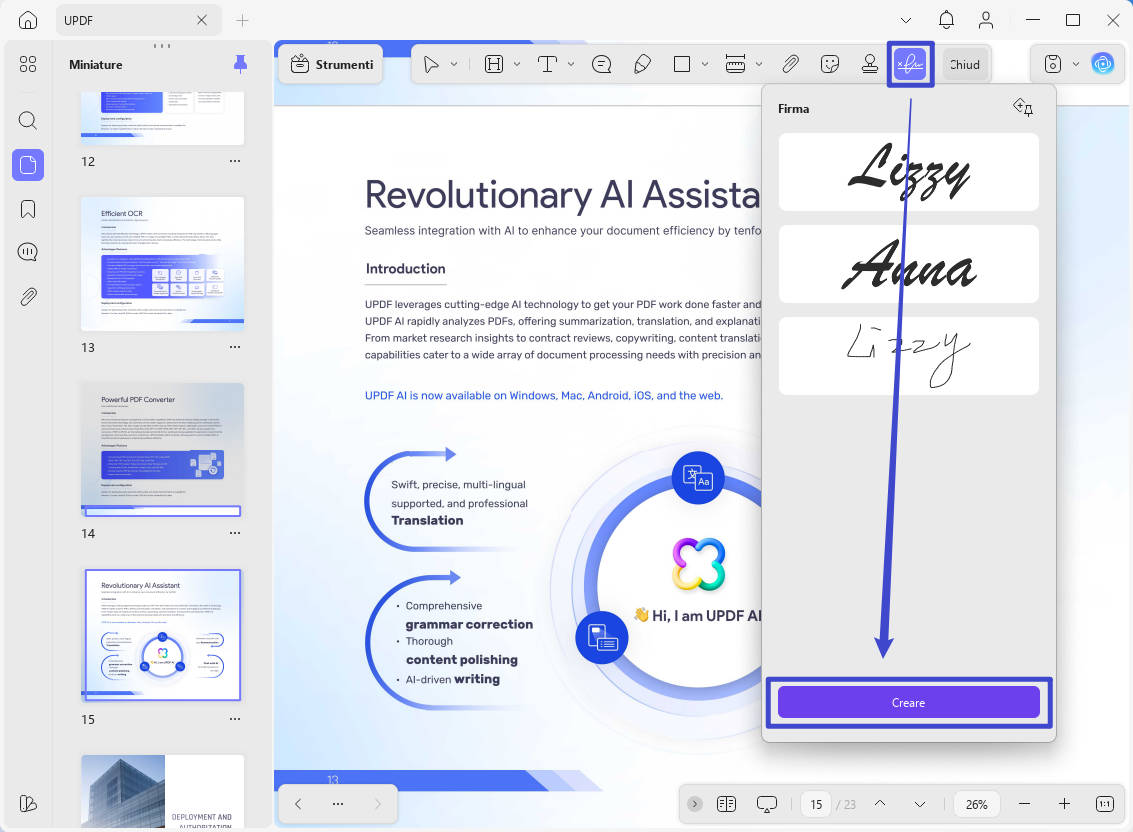Select page 13 thumbnail Efficient OCR

163,264
